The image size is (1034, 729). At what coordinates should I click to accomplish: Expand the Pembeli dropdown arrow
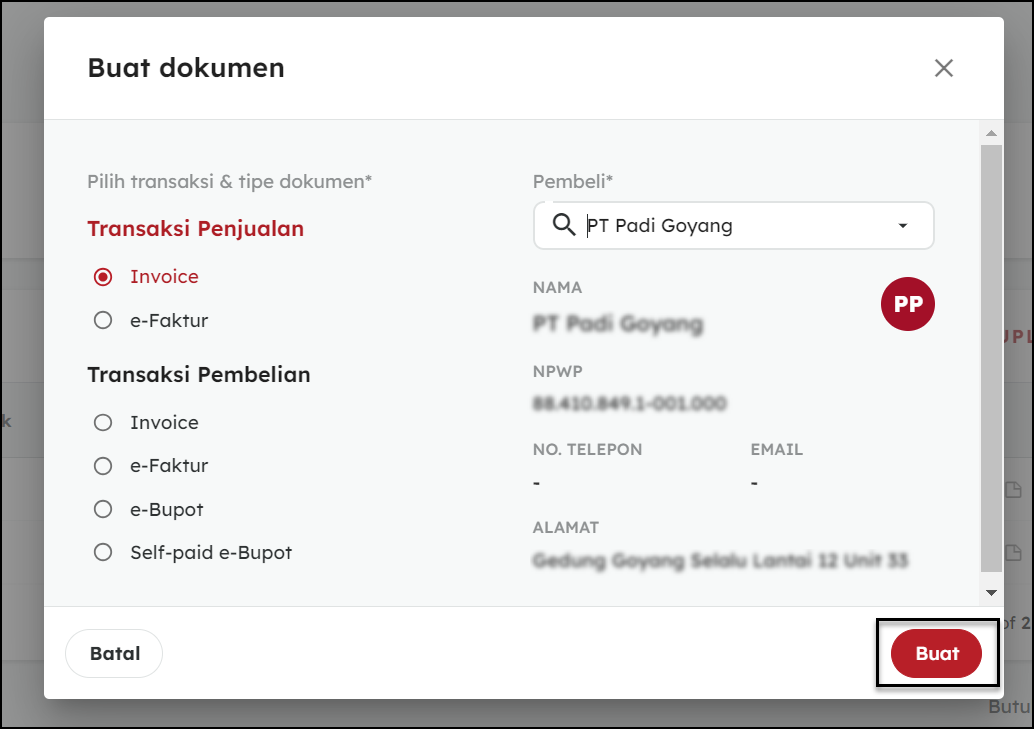point(903,226)
